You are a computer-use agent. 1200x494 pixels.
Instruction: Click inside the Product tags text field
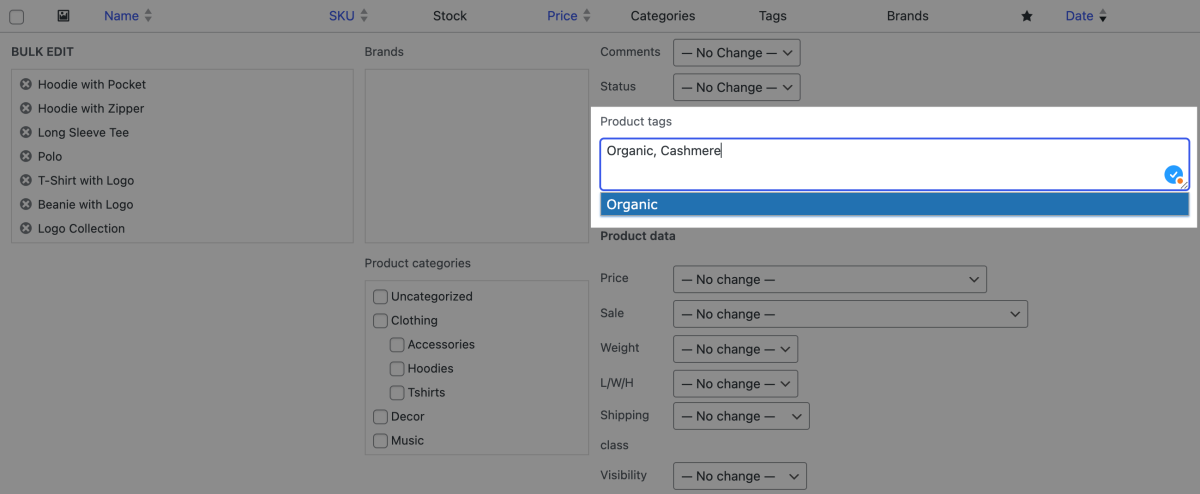[x=880, y=164]
